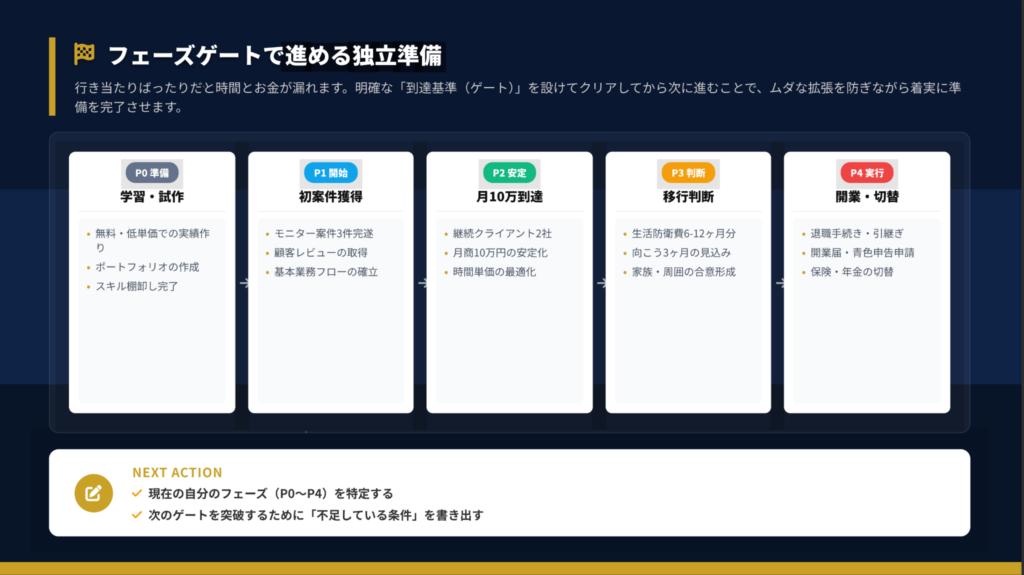1024x575 pixels.
Task: Click the 開業・切替 card heading
Action: pyautogui.click(x=867, y=196)
